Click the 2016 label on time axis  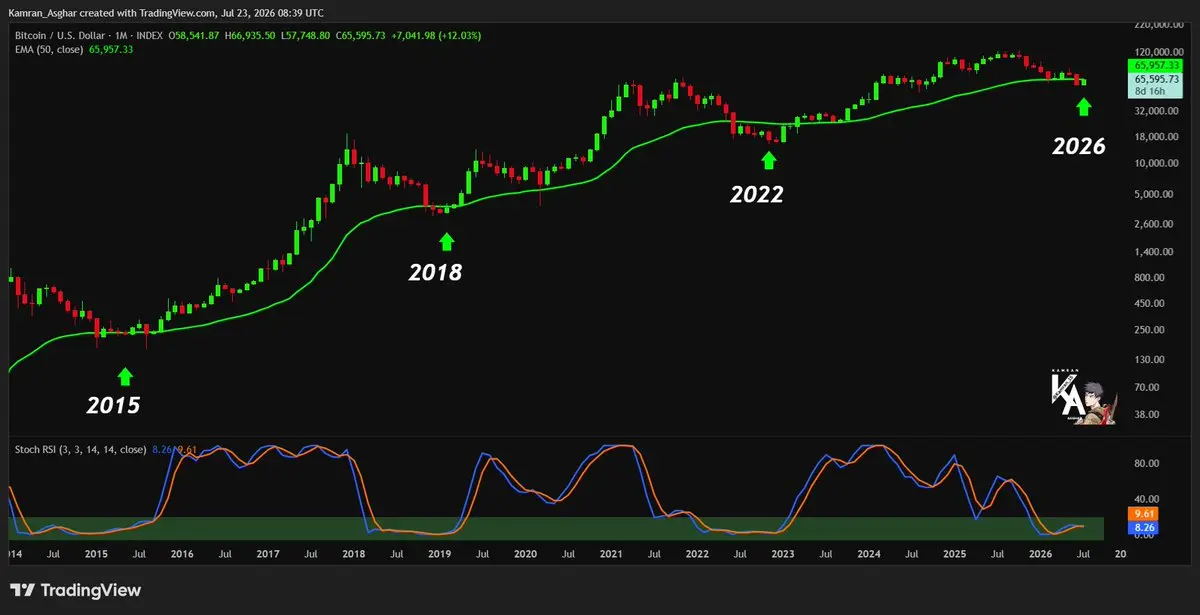181,552
